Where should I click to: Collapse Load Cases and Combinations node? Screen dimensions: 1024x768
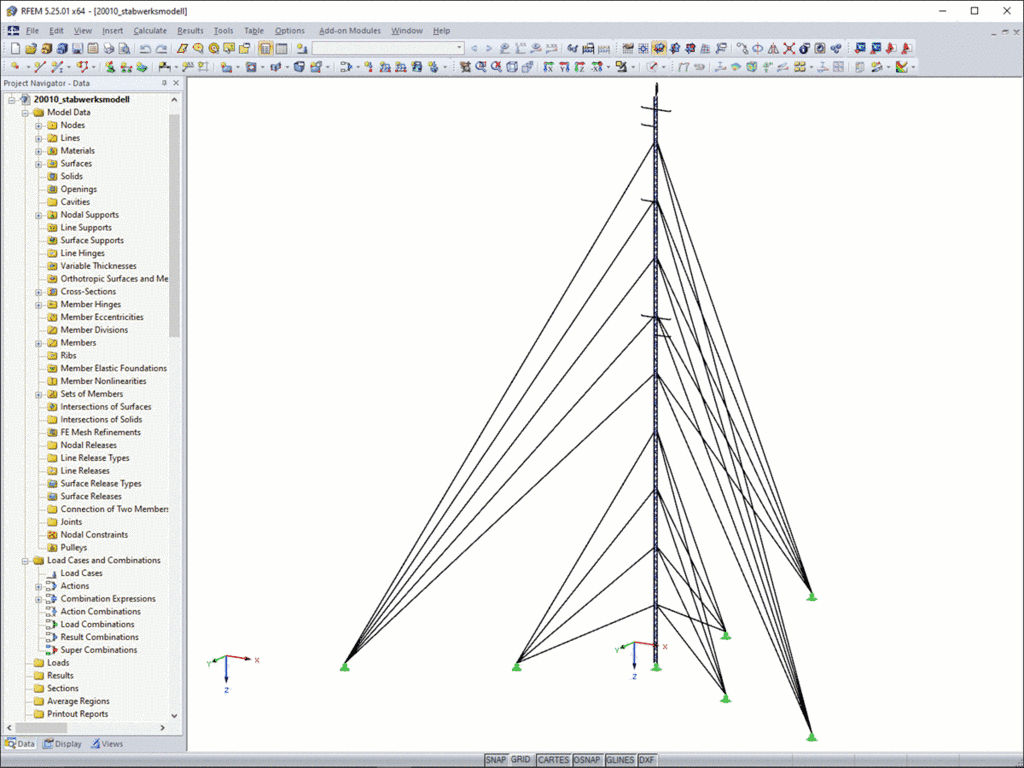[25, 560]
